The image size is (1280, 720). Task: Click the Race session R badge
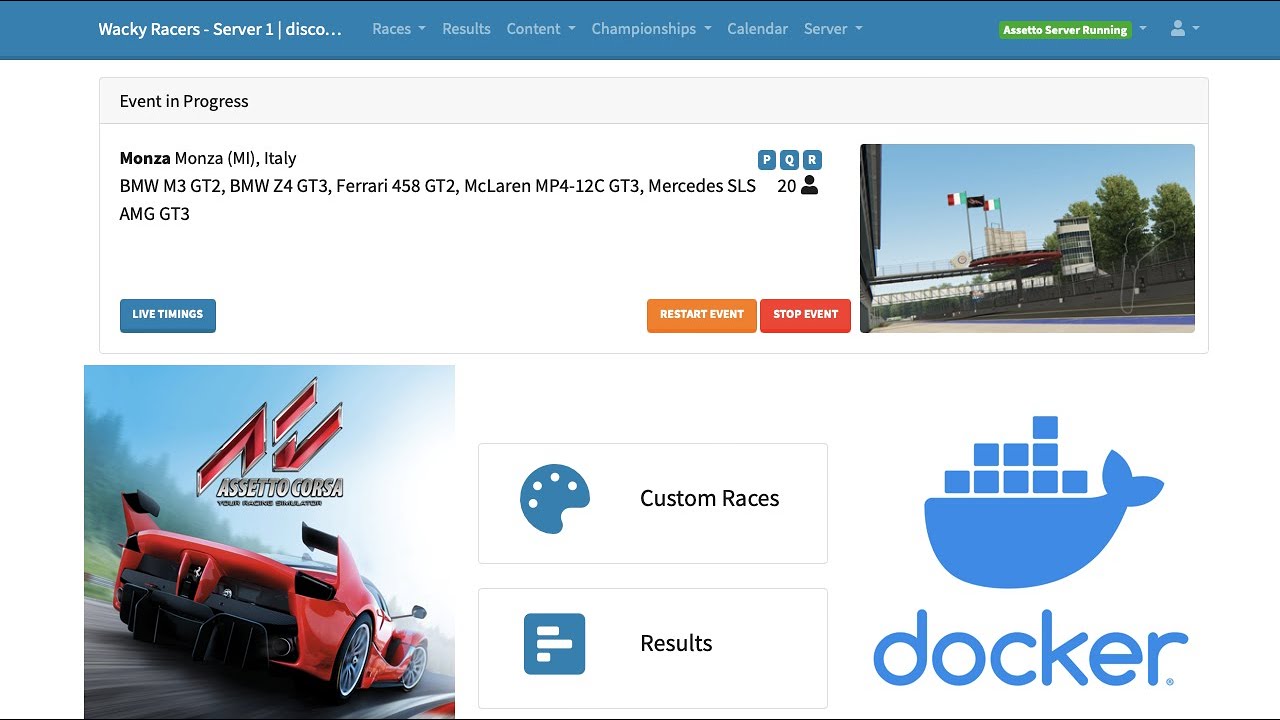pos(812,159)
